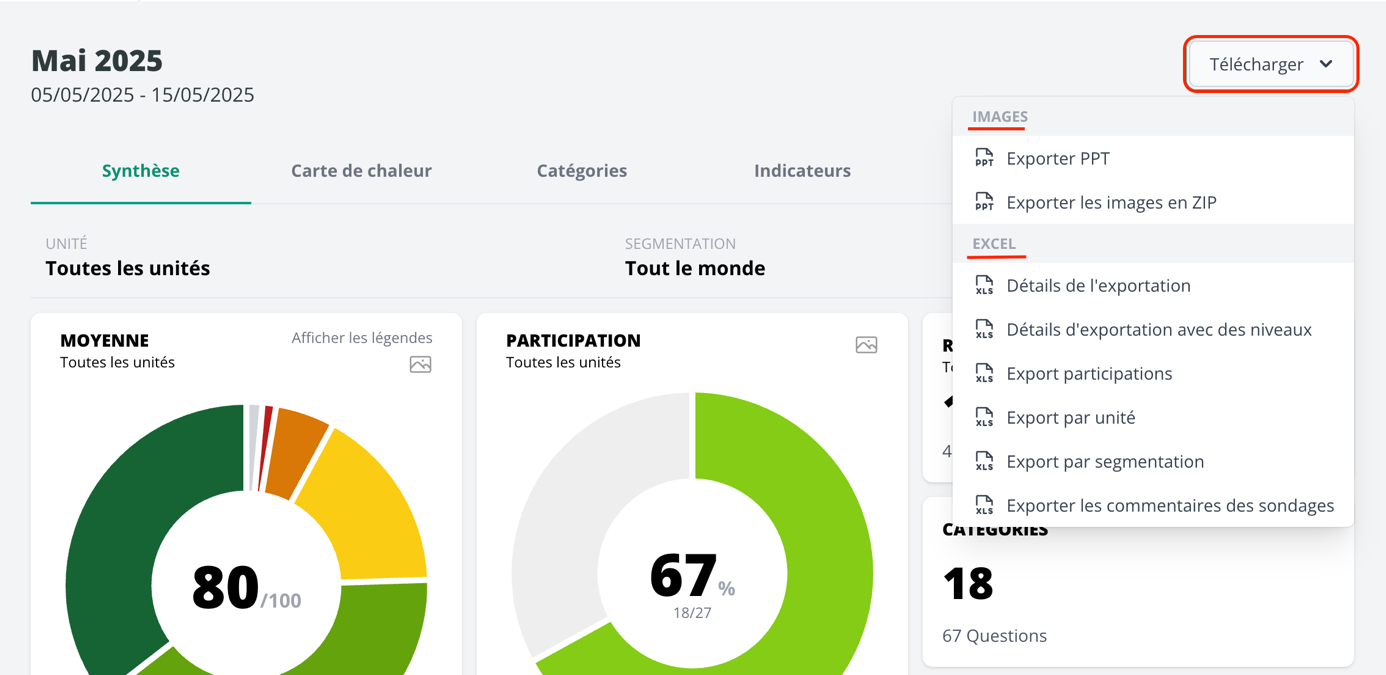
Task: Switch to the Synthèse tab
Action: point(141,171)
